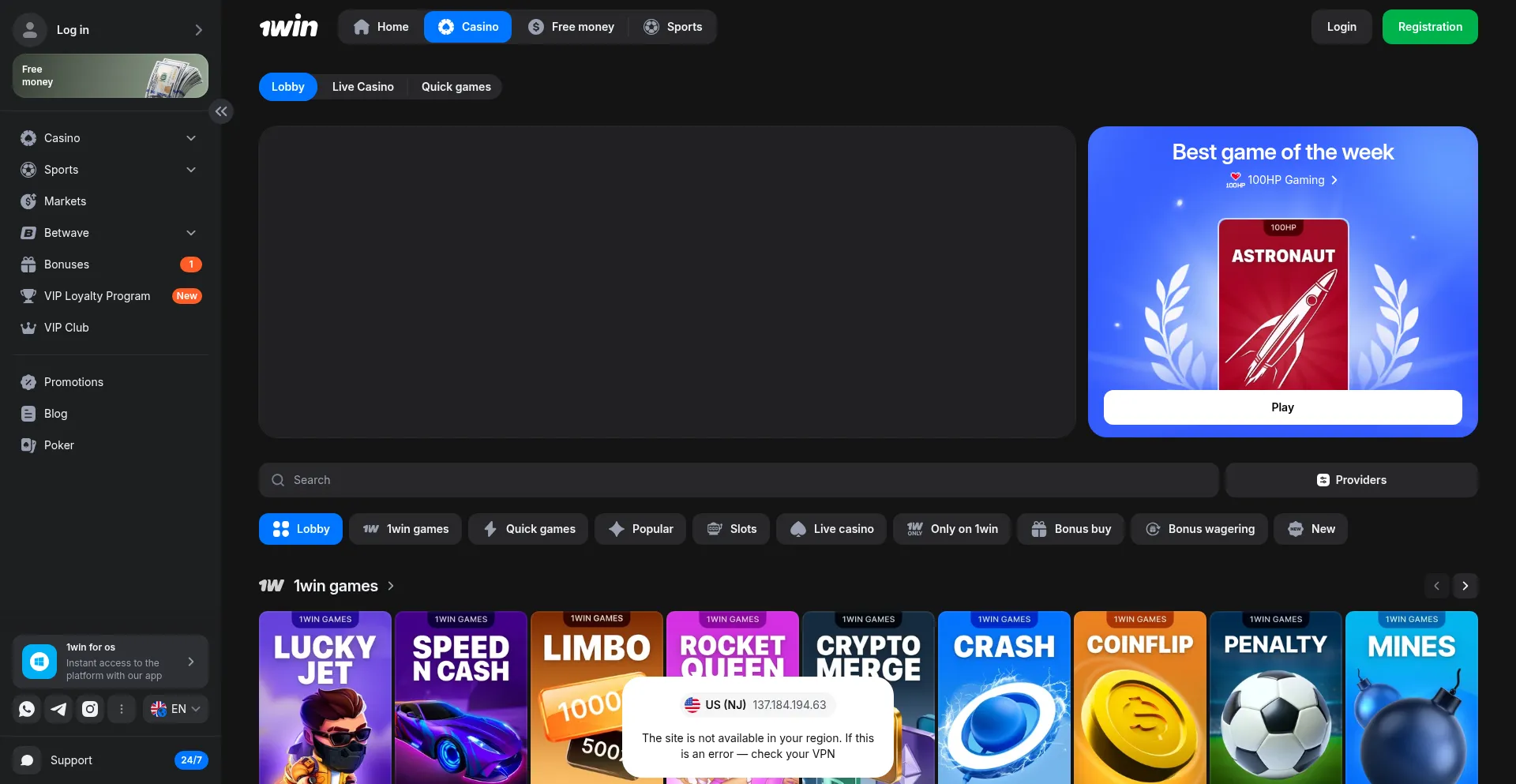
Task: Open the WhatsApp contact icon
Action: (27, 709)
